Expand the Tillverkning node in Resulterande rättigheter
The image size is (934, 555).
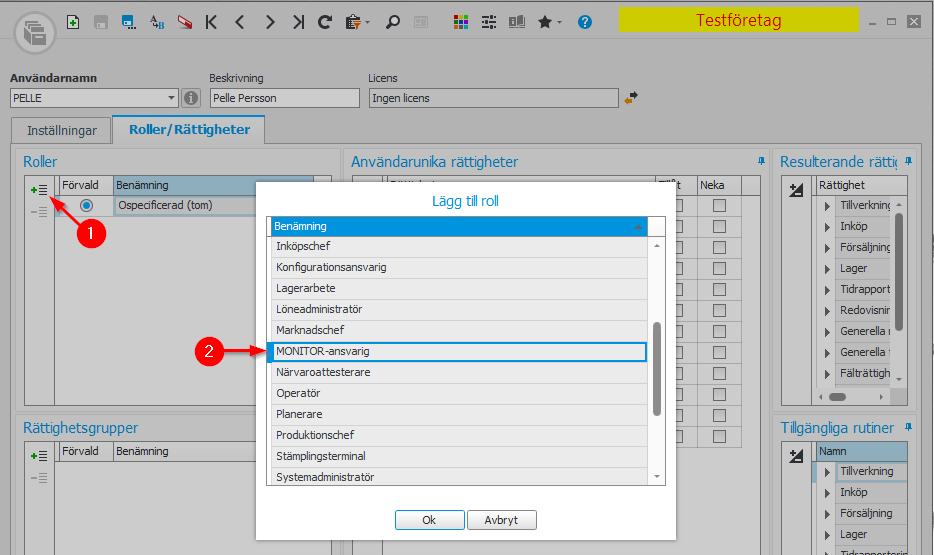pyautogui.click(x=827, y=206)
